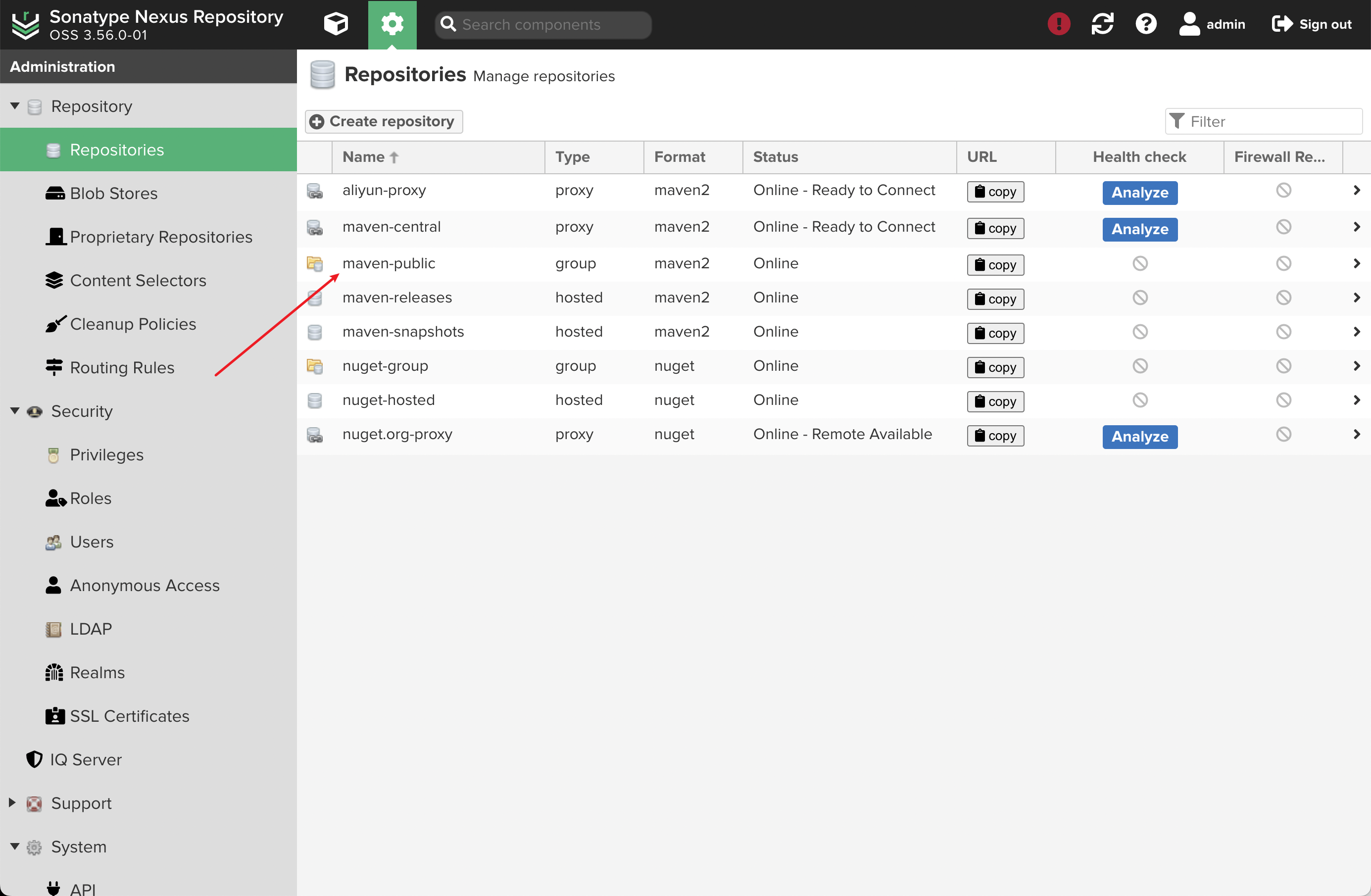Toggle Firewall Review for nuget-group
Screen dimensions: 1371x896
coord(1283,365)
